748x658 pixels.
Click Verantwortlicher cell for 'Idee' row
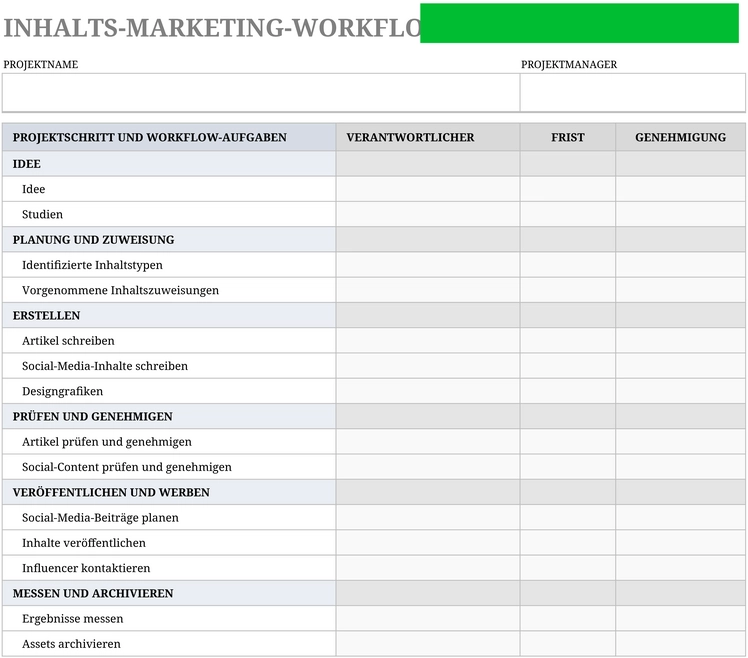coord(428,189)
